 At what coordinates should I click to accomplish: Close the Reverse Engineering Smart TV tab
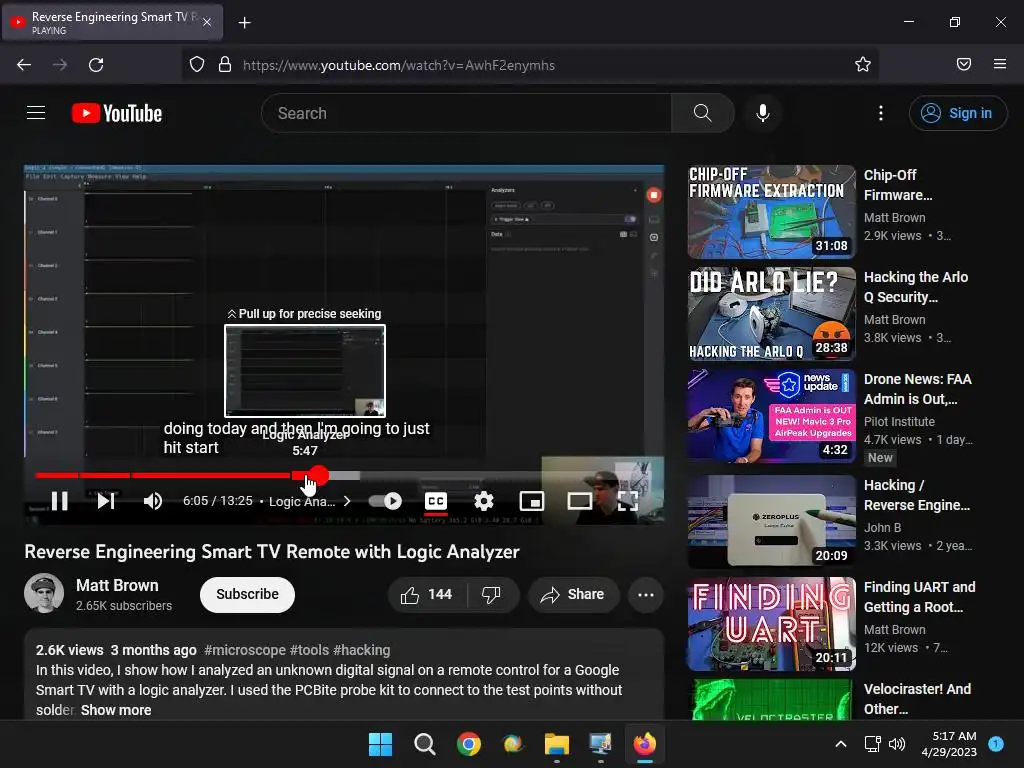tap(207, 22)
